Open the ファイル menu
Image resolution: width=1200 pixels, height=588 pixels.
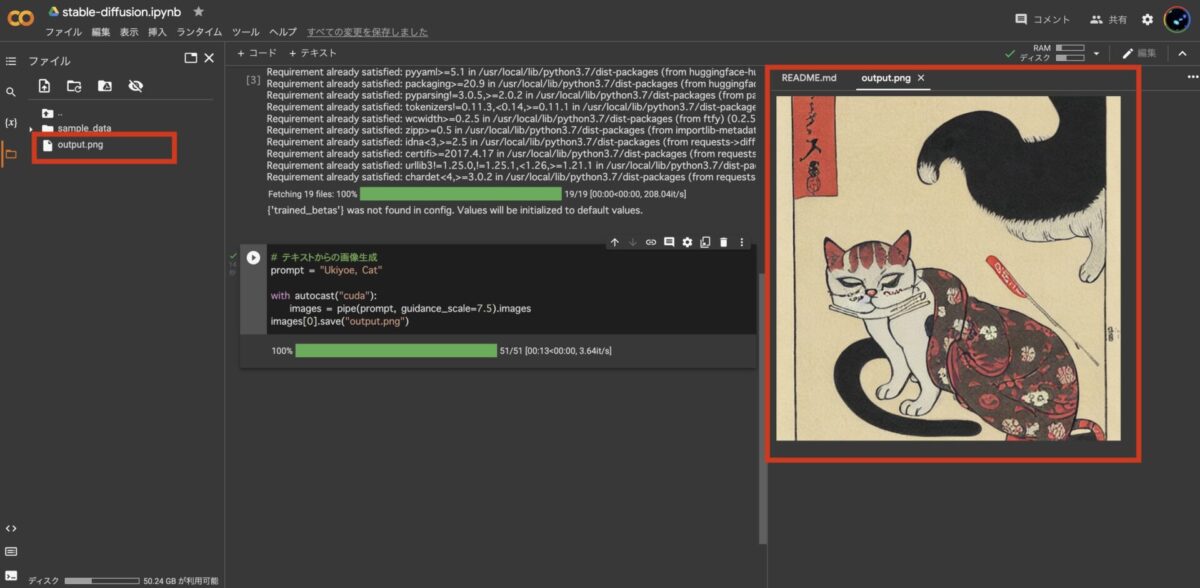click(x=63, y=32)
